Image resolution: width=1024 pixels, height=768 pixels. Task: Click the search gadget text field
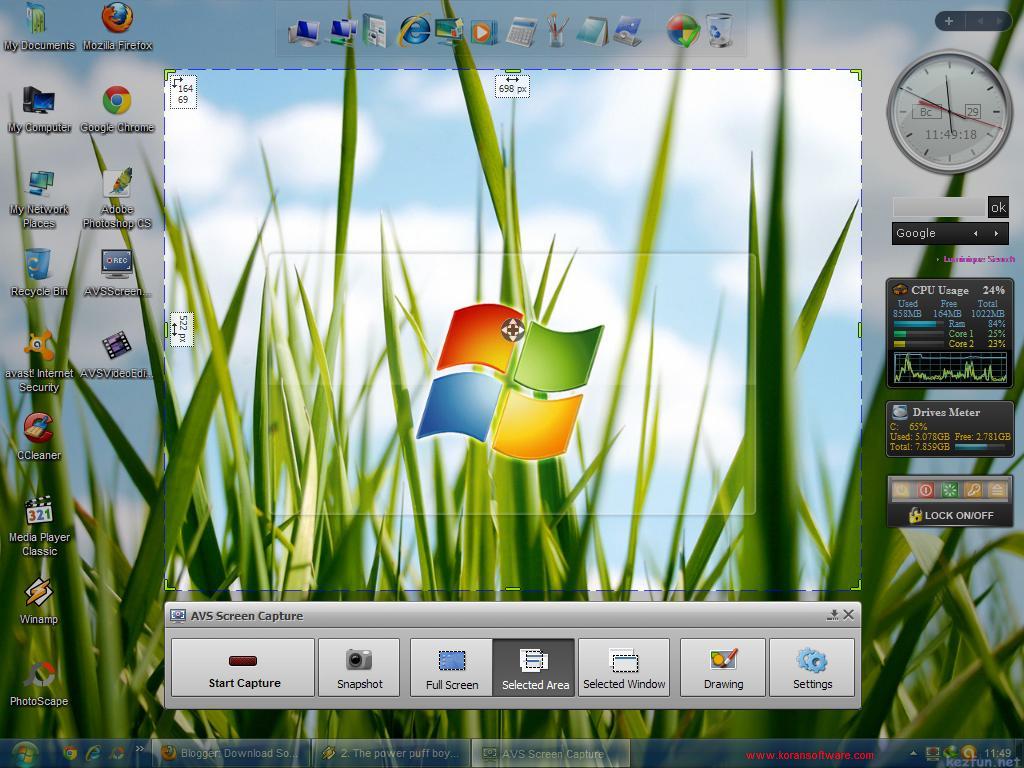939,207
